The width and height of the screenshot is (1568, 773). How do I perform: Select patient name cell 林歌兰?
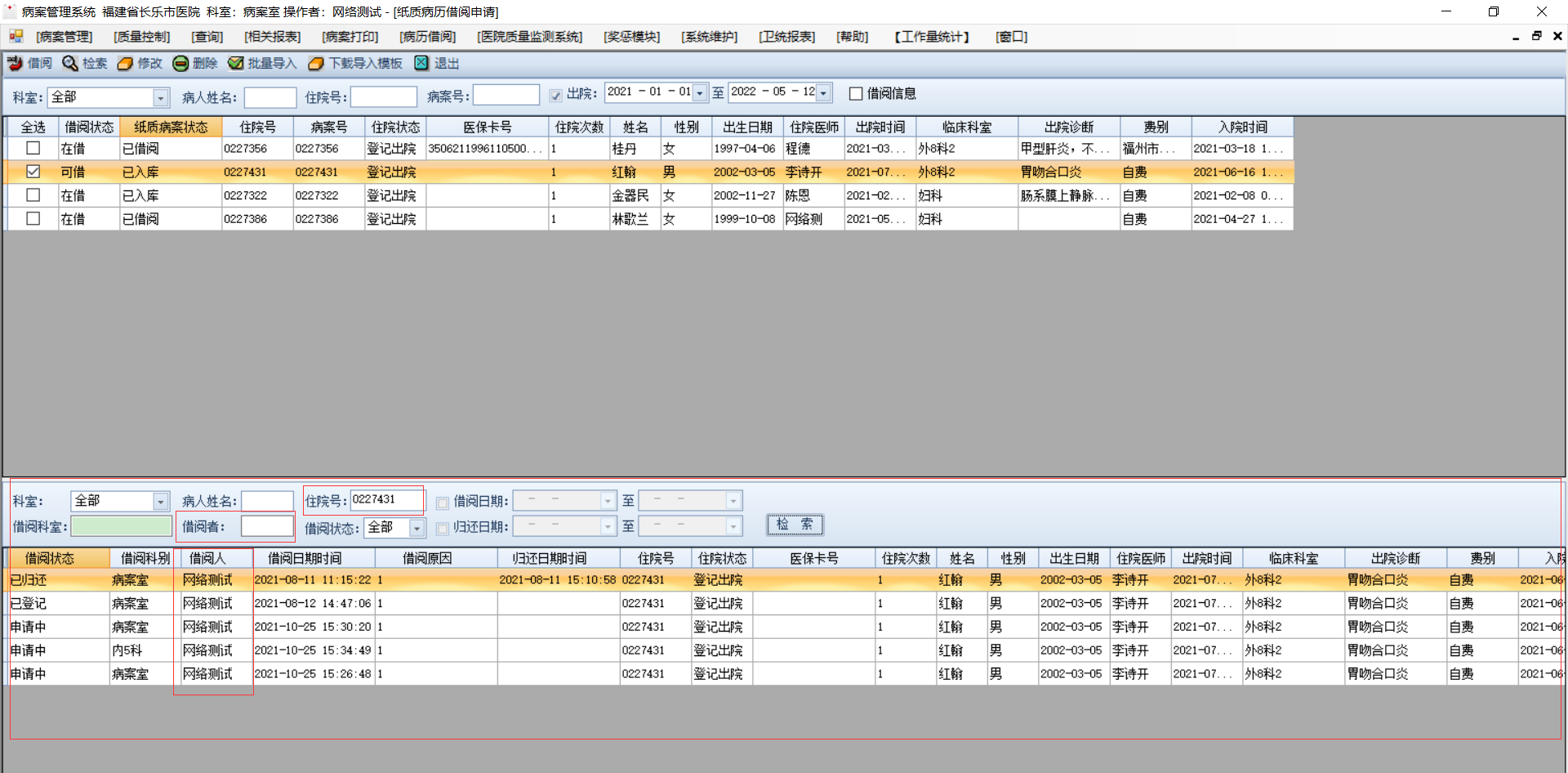[x=635, y=219]
